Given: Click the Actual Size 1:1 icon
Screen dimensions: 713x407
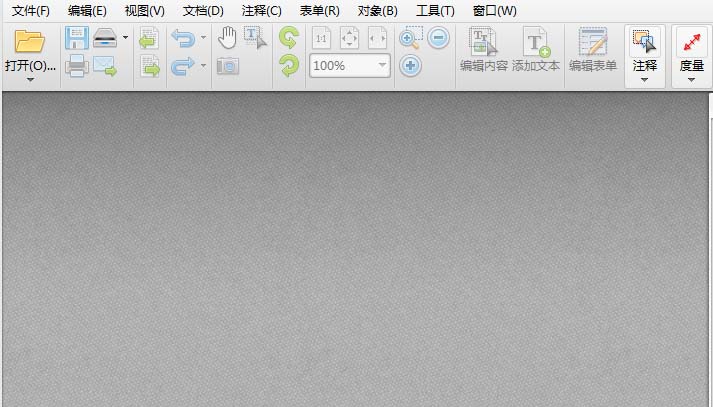Looking at the screenshot, I should pos(321,39).
